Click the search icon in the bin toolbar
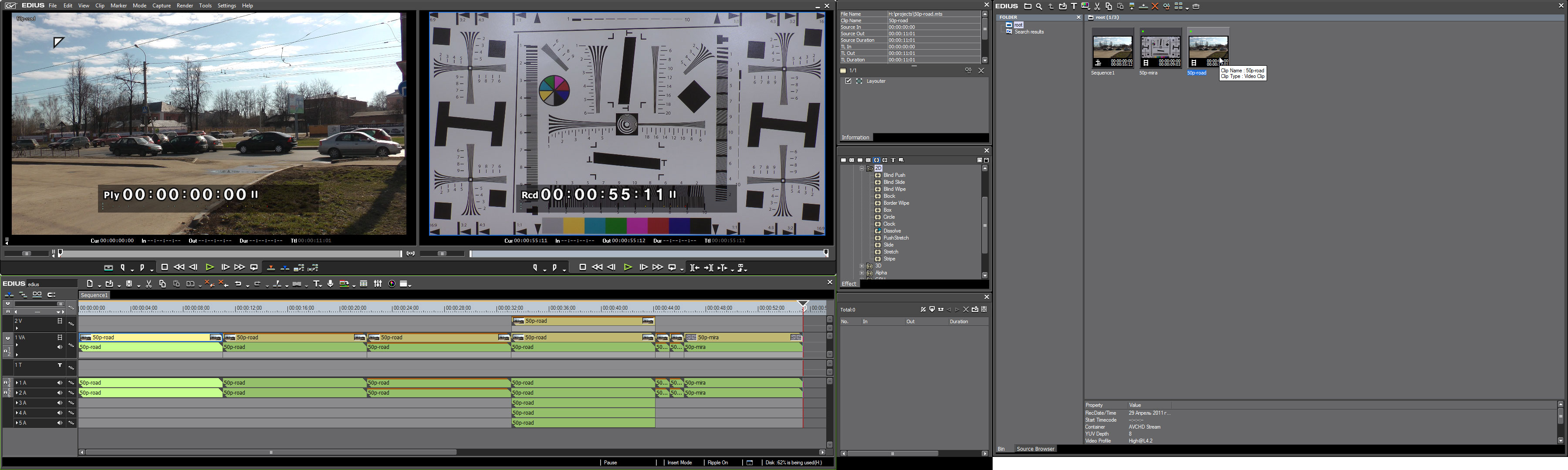1568x470 pixels. 1039,7
